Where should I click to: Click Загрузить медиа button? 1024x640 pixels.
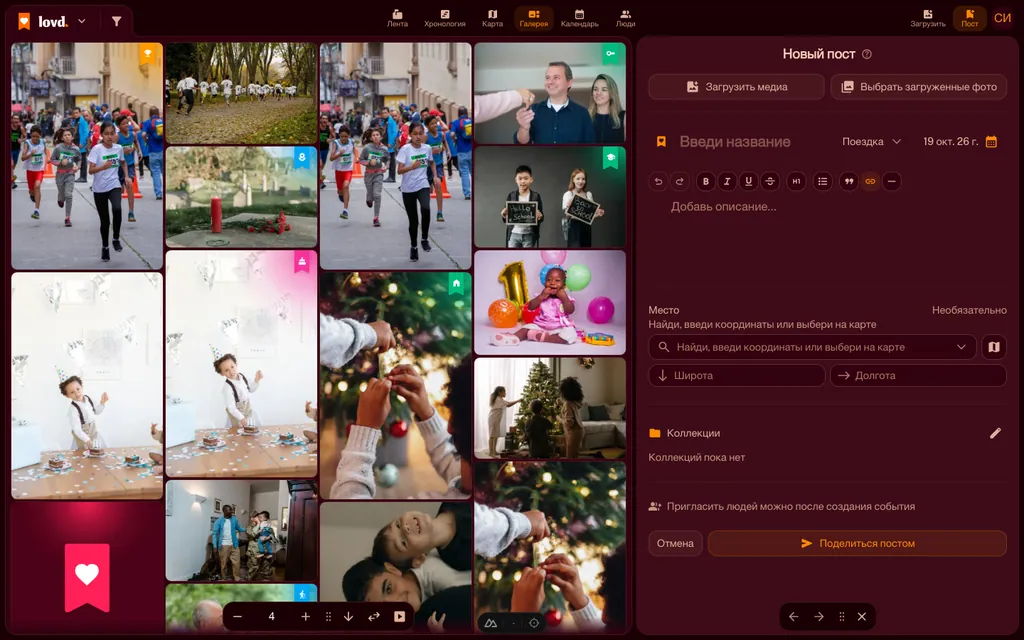point(737,87)
